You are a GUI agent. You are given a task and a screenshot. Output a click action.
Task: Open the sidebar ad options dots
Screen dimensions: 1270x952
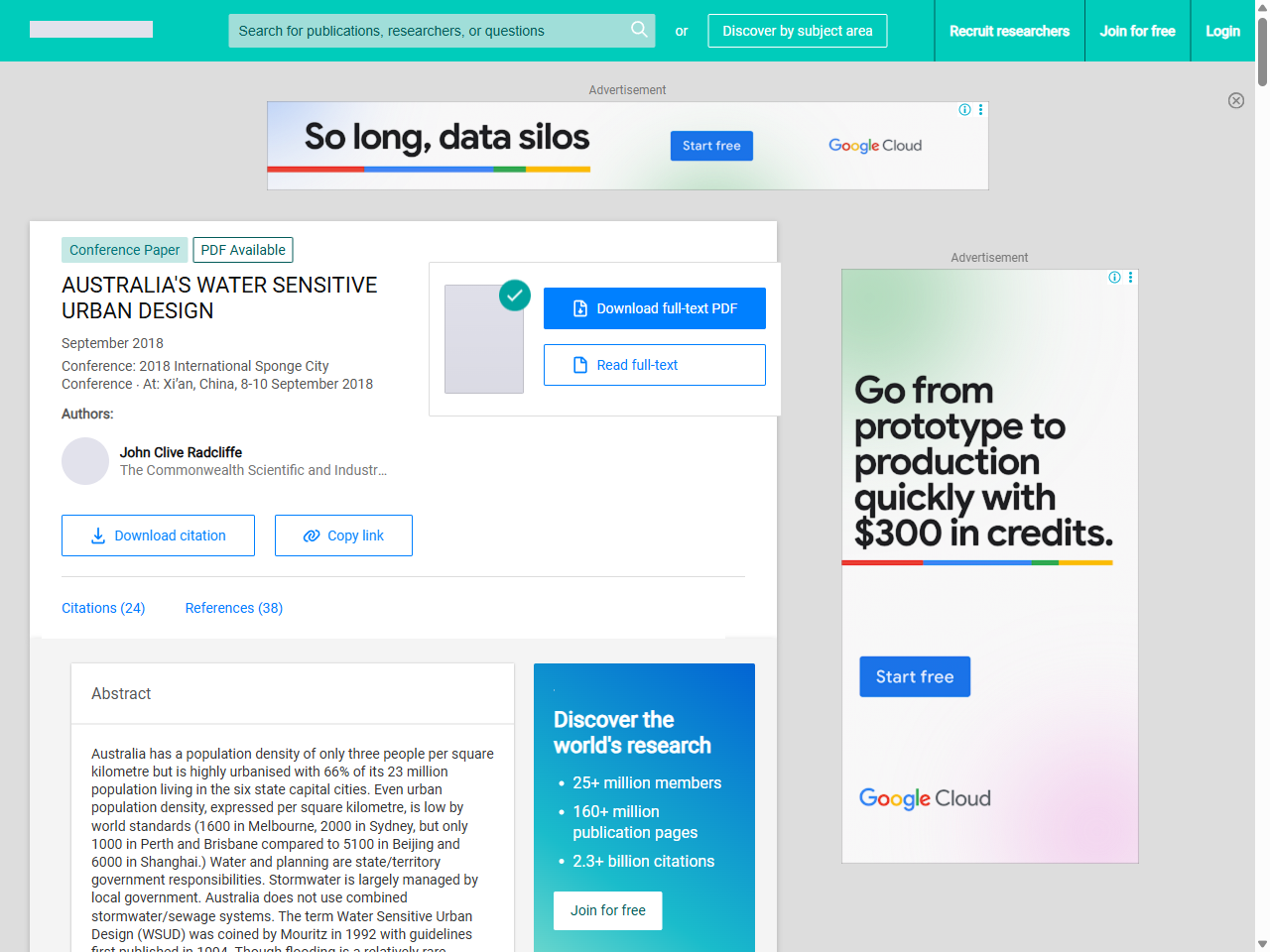click(x=1131, y=278)
